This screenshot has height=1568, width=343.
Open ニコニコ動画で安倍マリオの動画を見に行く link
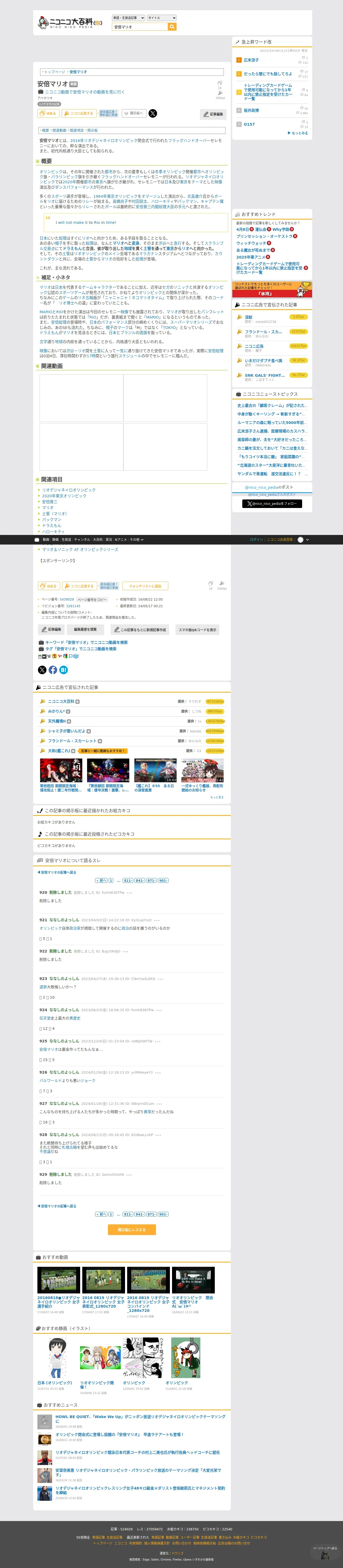click(85, 92)
